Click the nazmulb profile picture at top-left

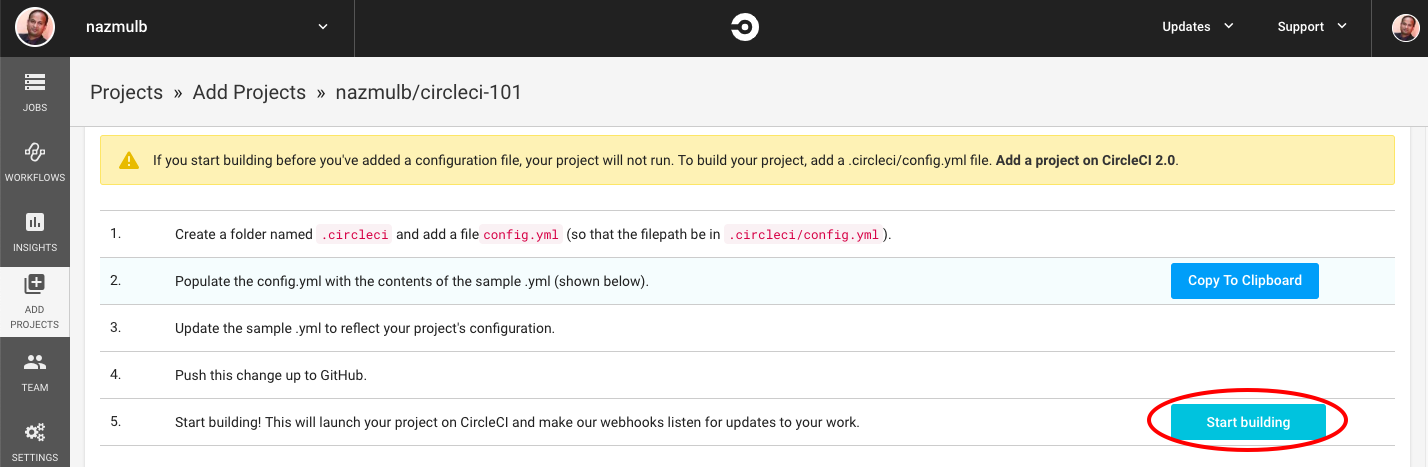(x=35, y=27)
